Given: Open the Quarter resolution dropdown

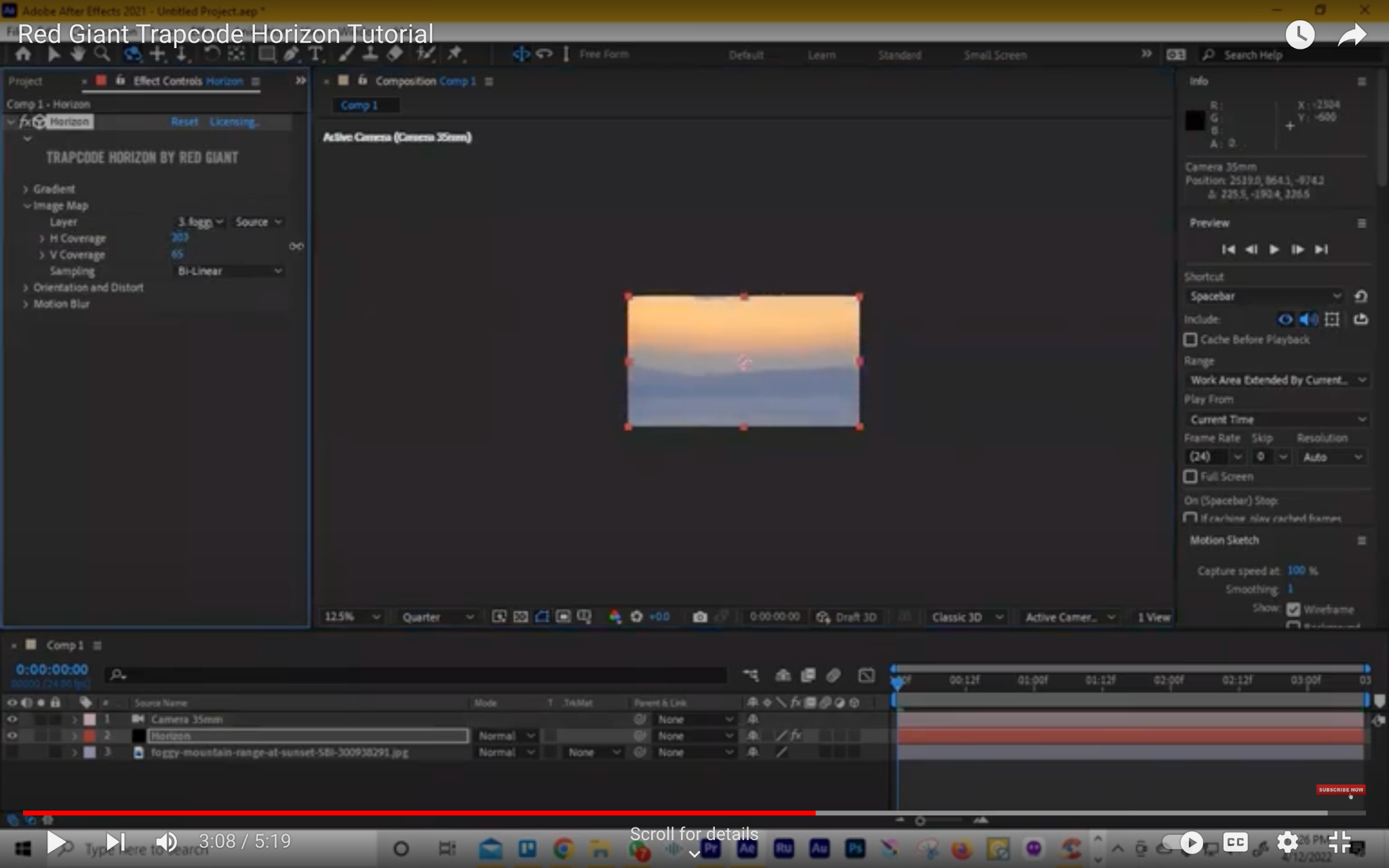Looking at the screenshot, I should [437, 617].
